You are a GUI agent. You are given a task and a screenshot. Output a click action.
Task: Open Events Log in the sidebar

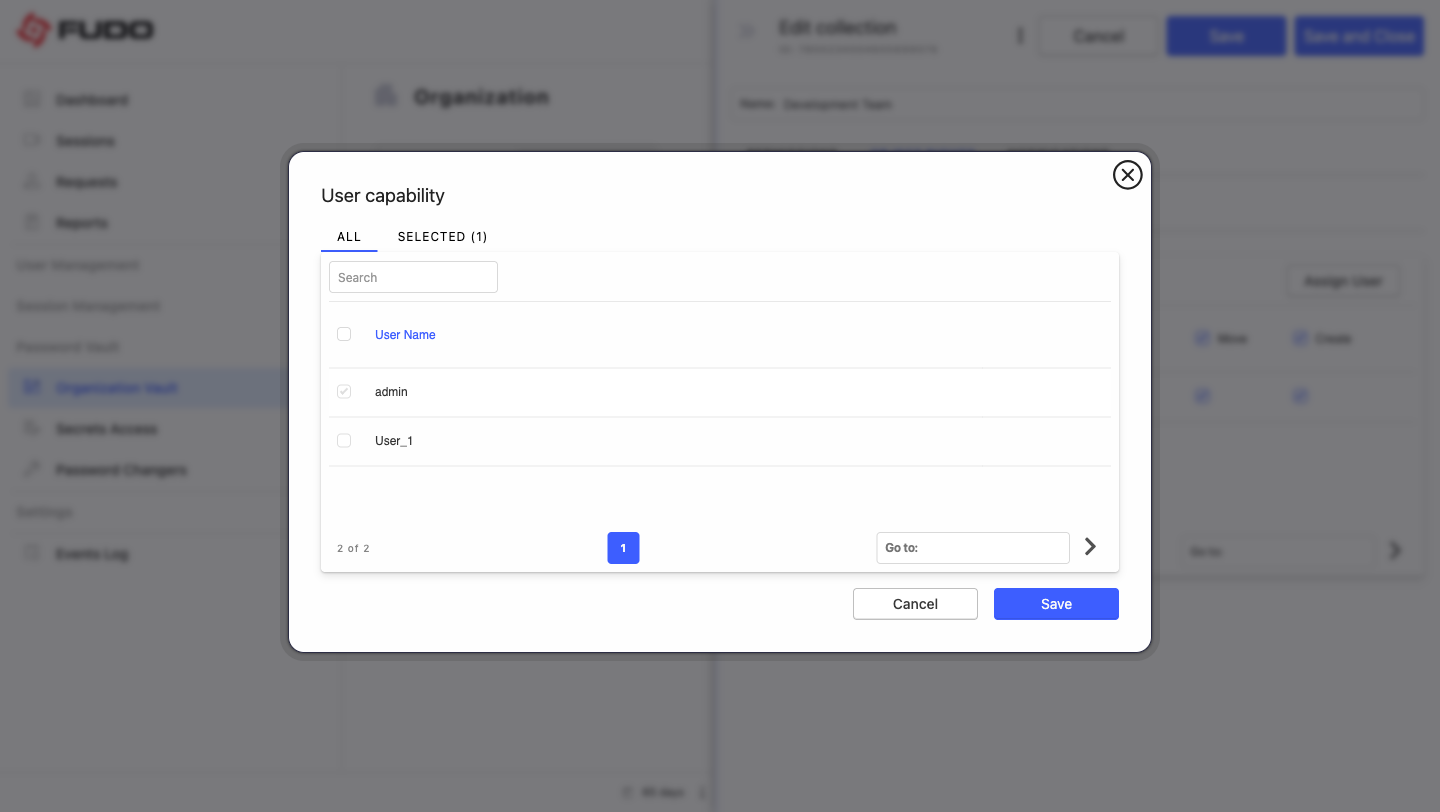pos(92,554)
